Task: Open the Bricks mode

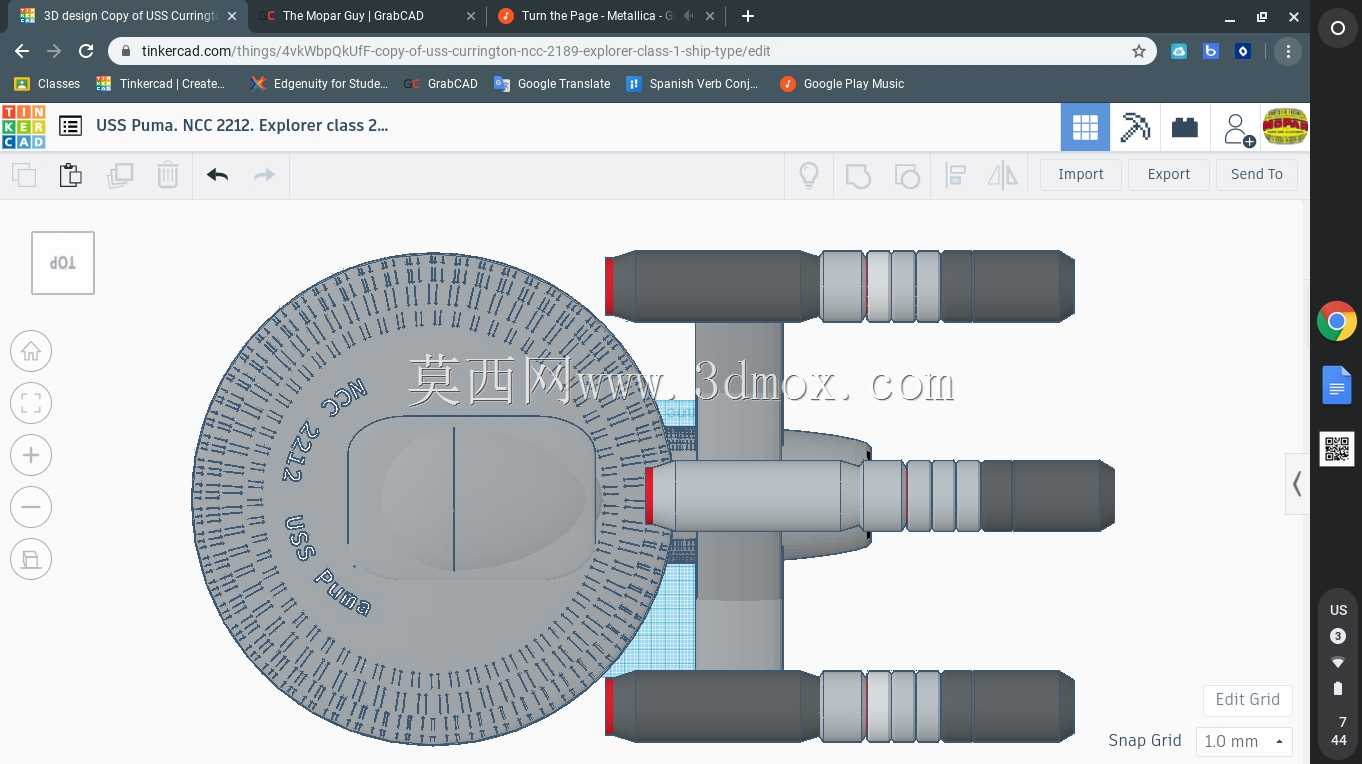Action: (x=1185, y=127)
